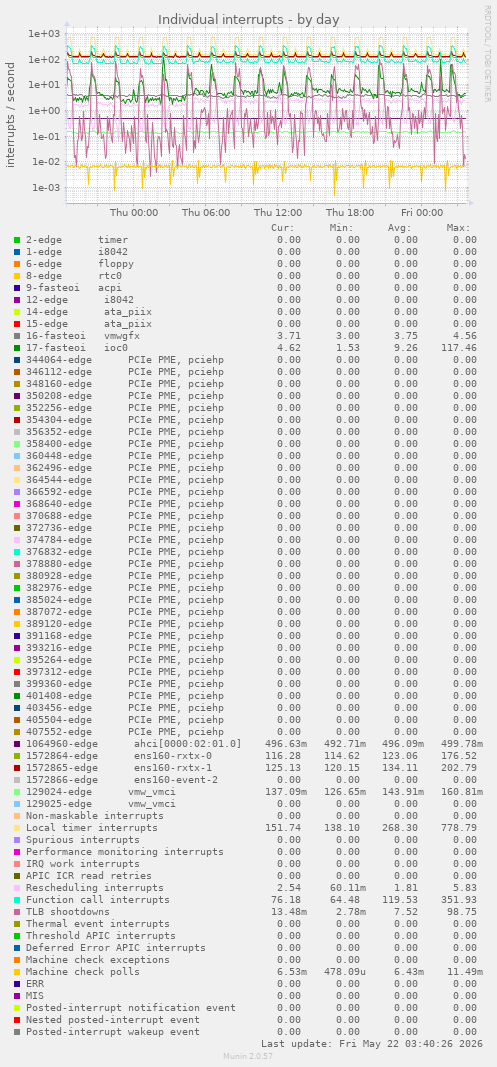Click the Machine check polls legend swatch
Viewport: 497px width, 1067px height.
coord(17,972)
